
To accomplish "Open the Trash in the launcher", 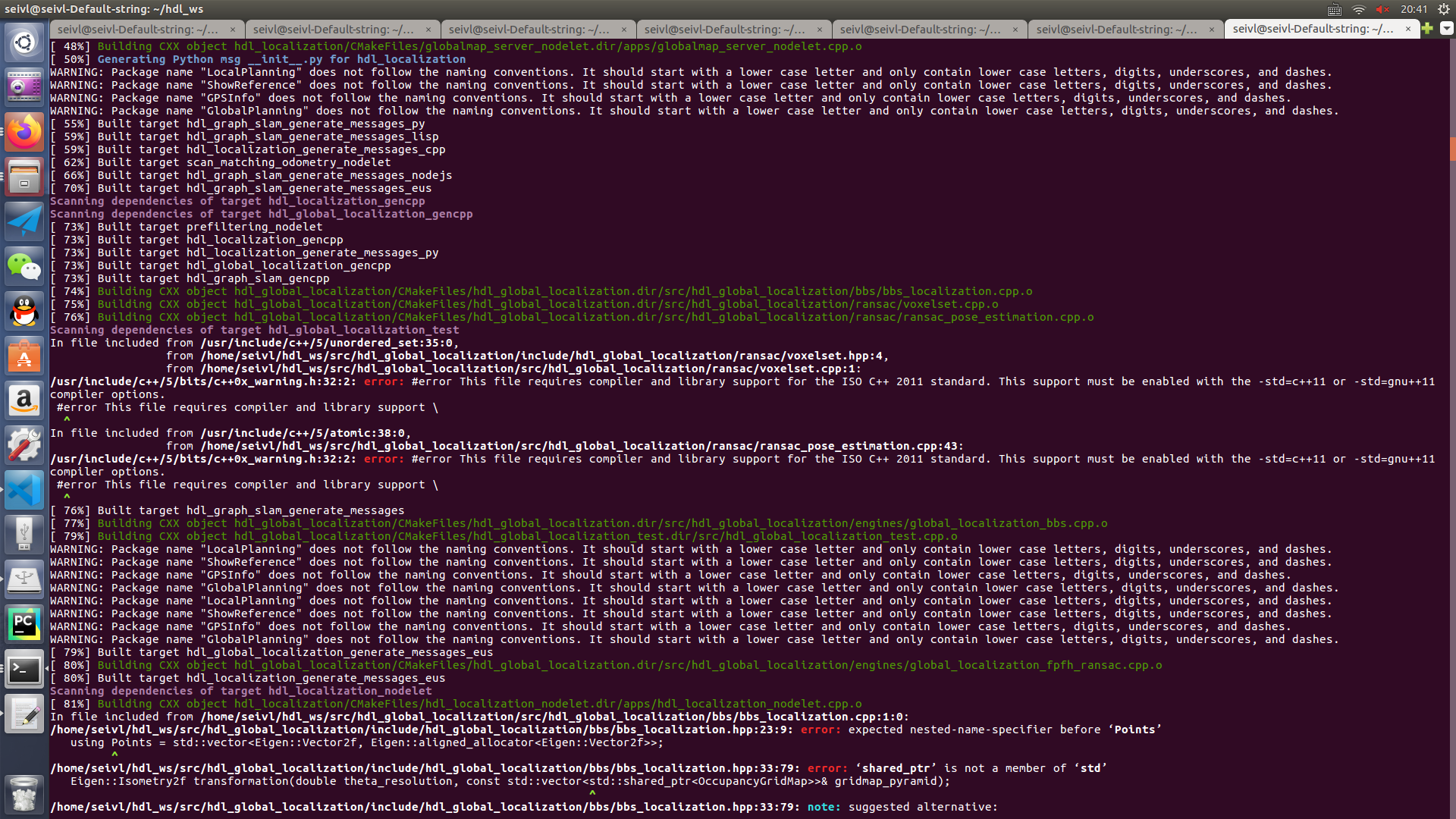I will point(24,794).
